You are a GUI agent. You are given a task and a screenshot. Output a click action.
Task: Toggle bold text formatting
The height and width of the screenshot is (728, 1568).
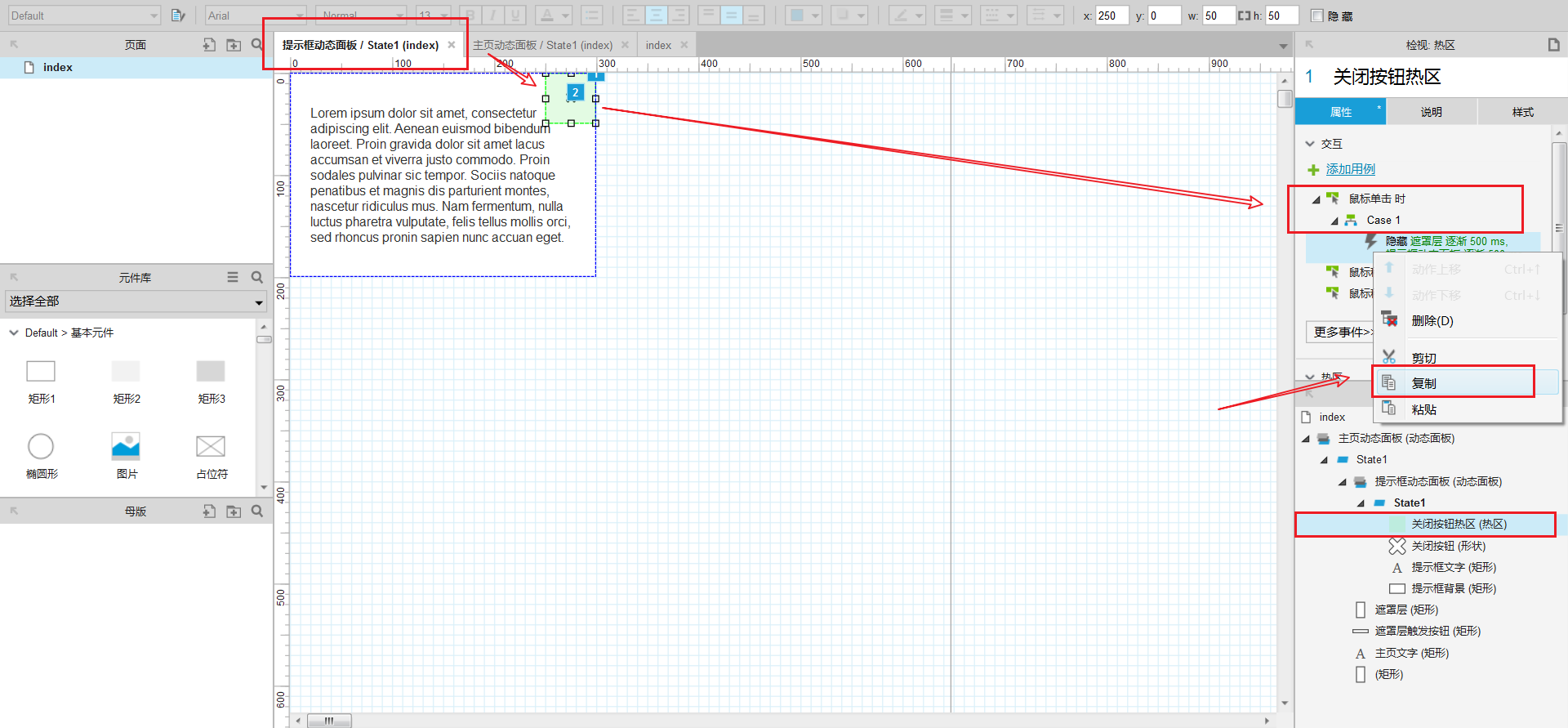(470, 15)
